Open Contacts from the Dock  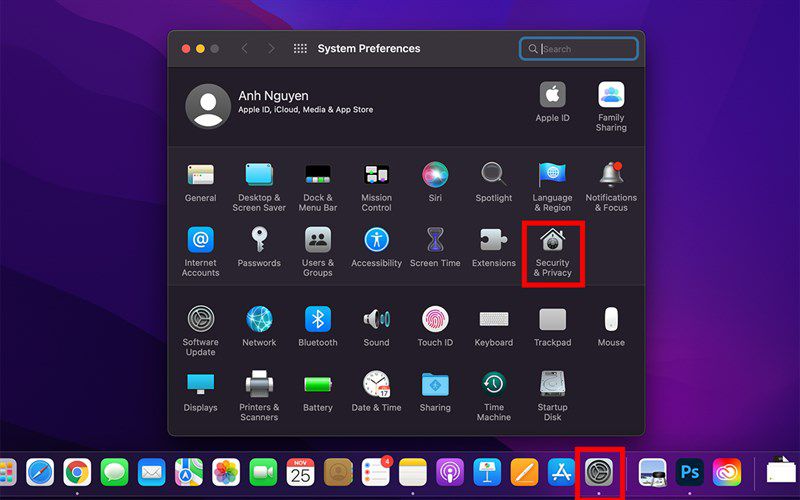coord(338,472)
